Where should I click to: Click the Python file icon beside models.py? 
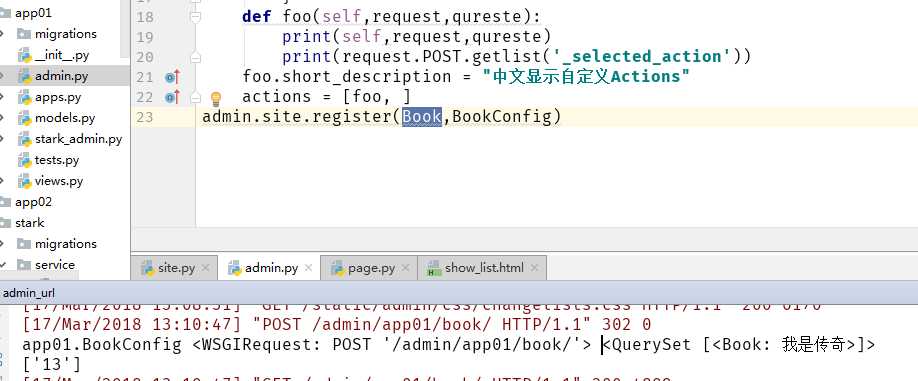tap(25, 118)
